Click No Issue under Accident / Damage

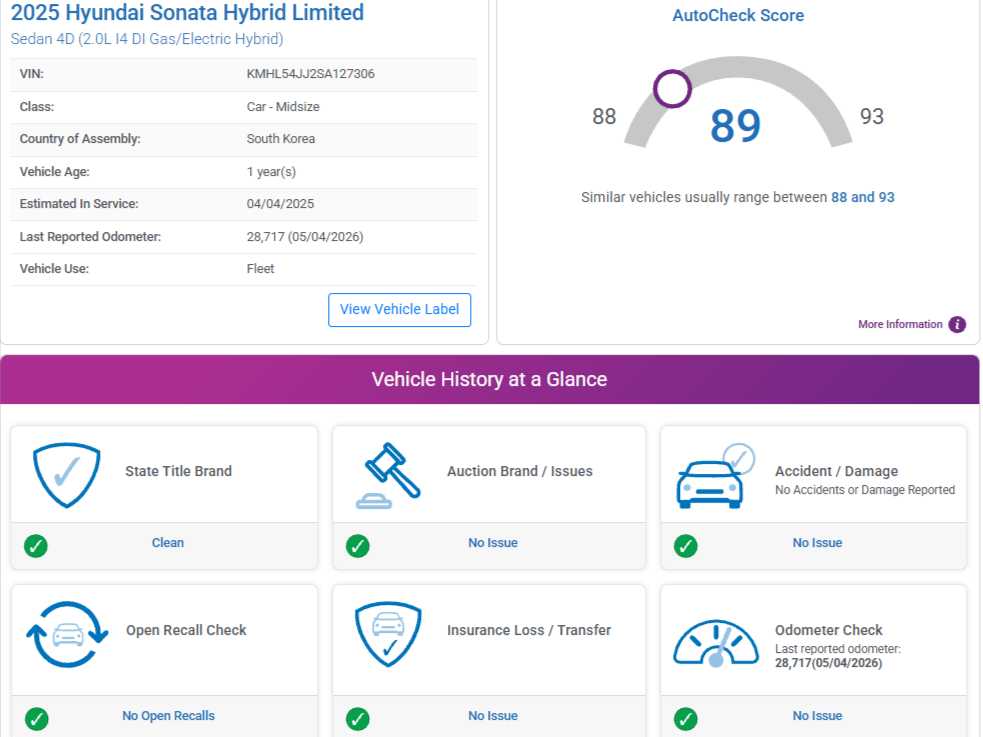coord(817,543)
